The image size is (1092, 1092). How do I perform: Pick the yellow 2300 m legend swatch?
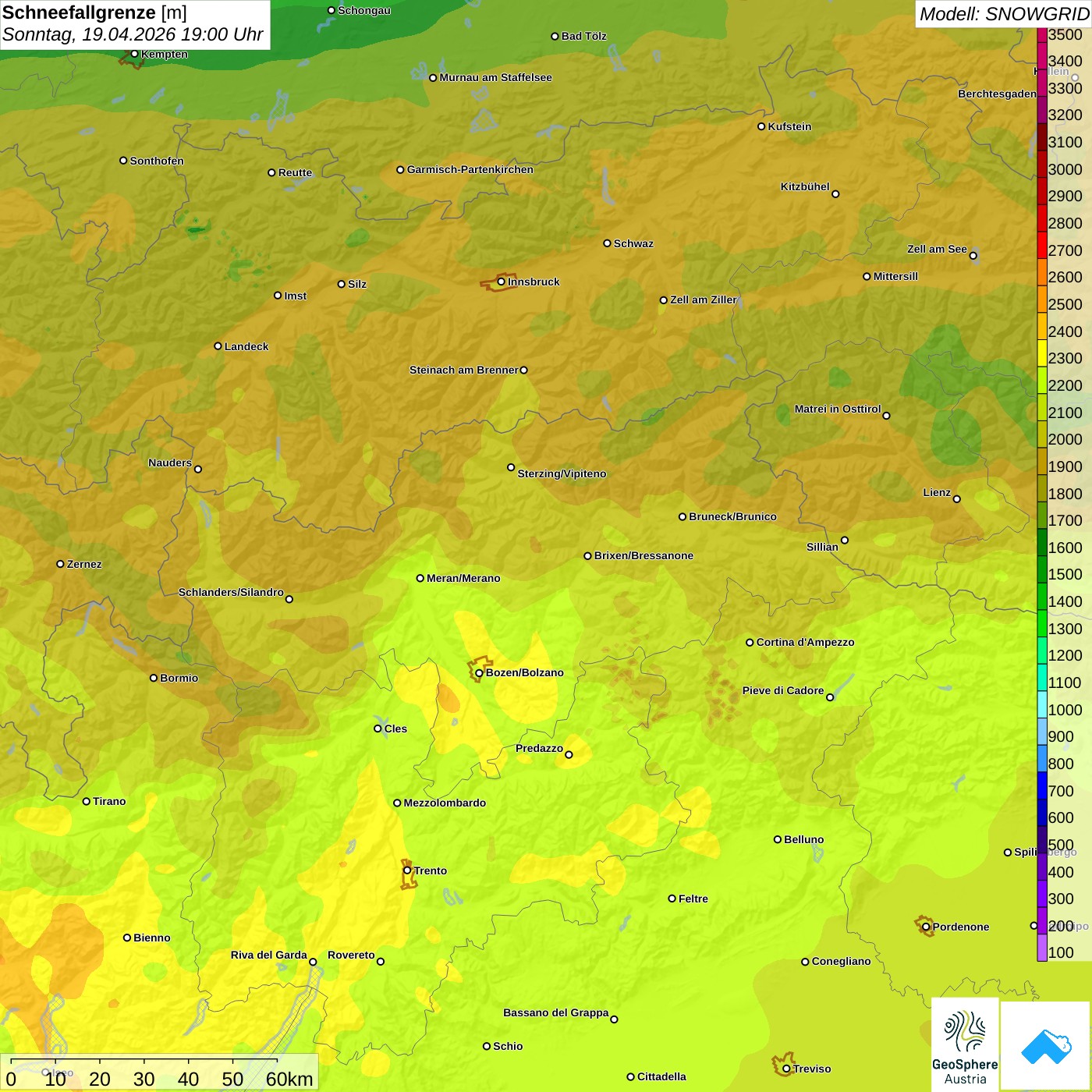tap(1041, 353)
